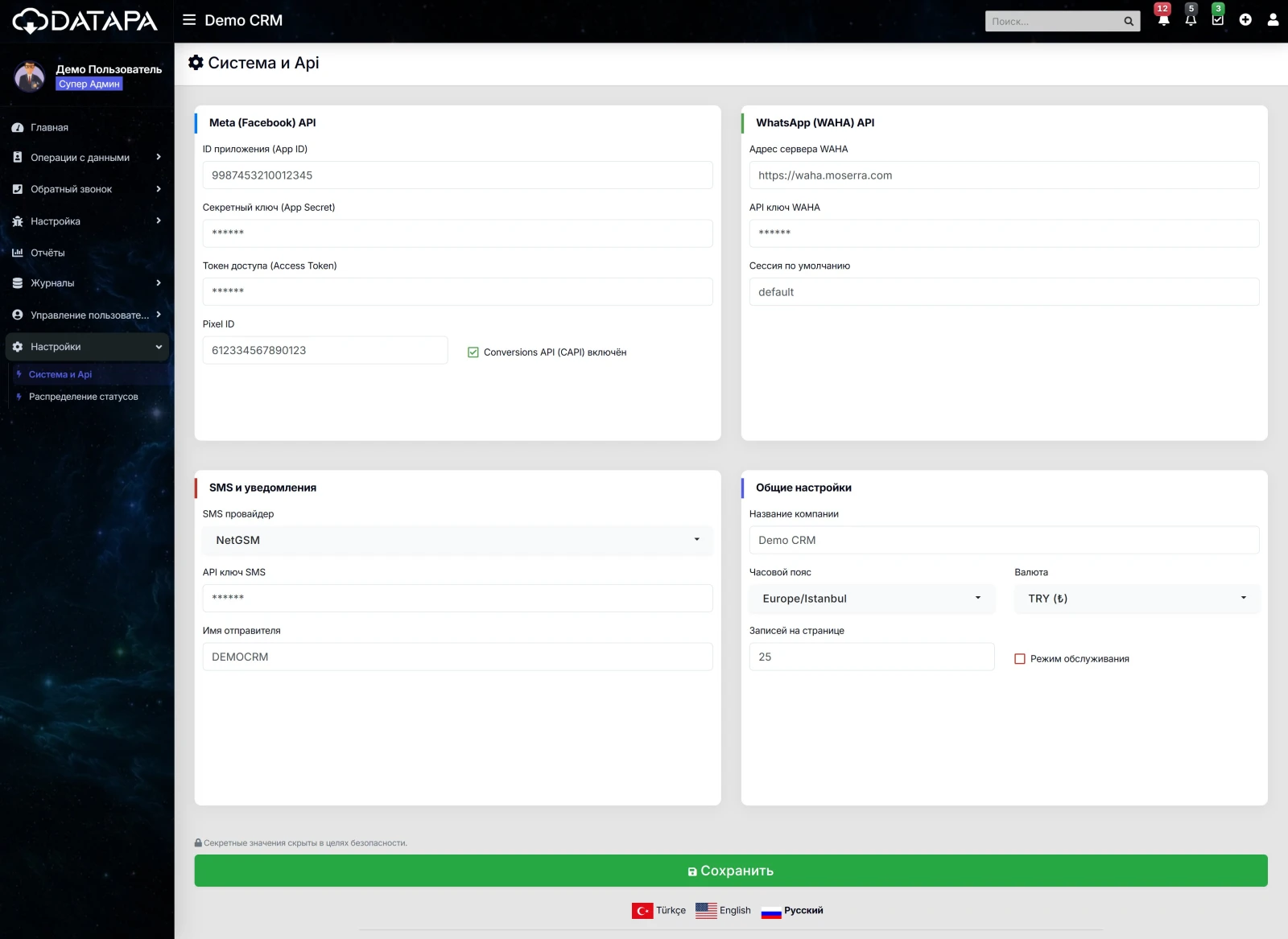
Task: Collapse the Настройки menu chevron
Action: 159,347
